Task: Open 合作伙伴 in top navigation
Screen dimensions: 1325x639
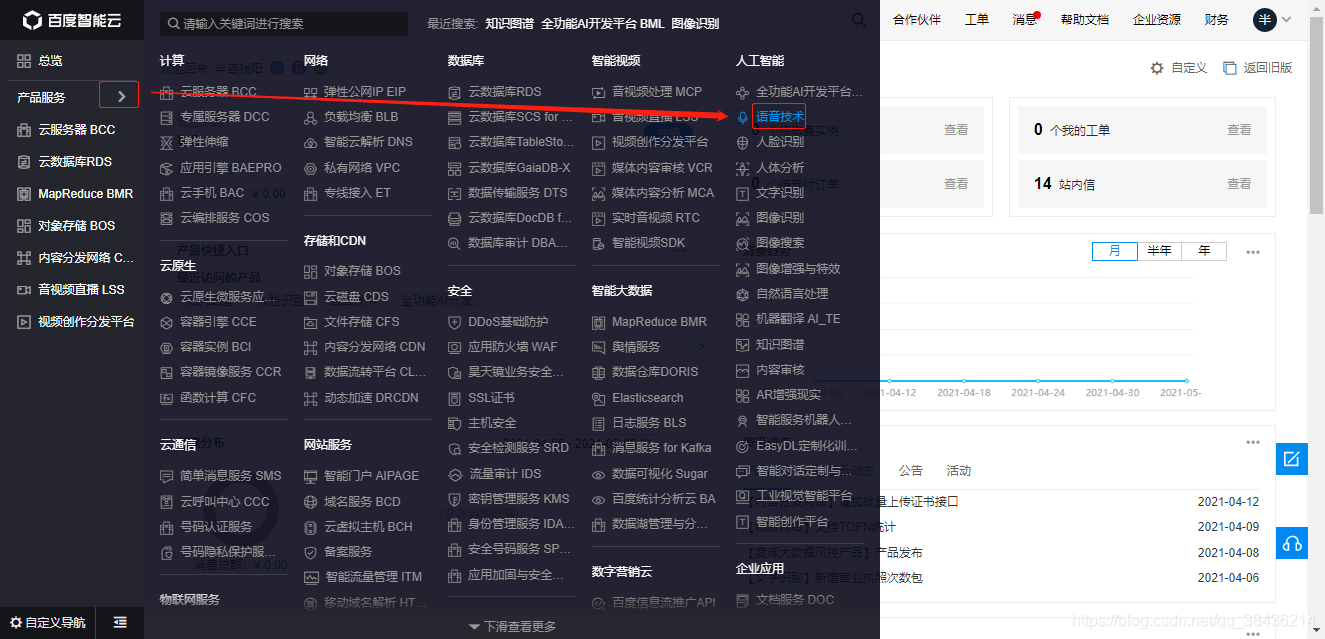Action: pyautogui.click(x=917, y=20)
